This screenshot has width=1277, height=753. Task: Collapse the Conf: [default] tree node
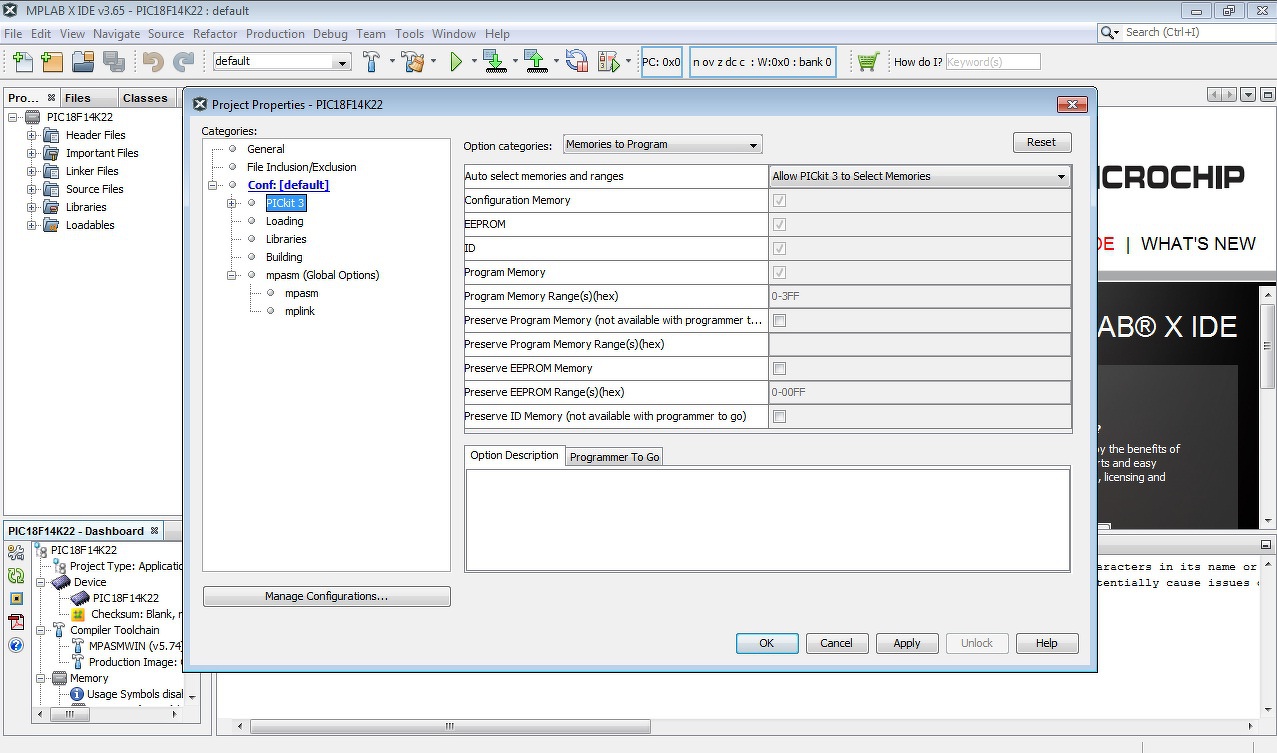[213, 185]
